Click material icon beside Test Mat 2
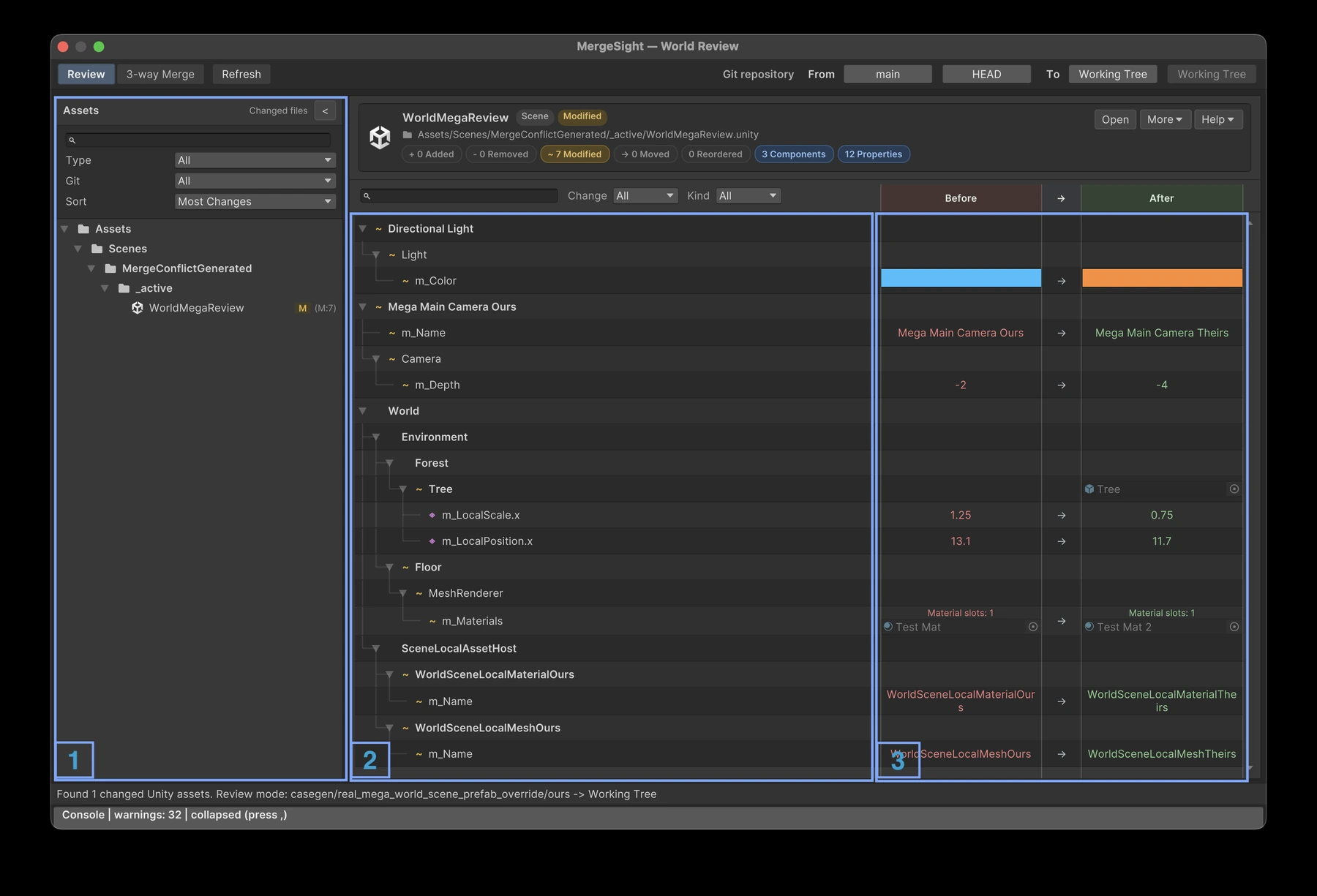Screen dimensions: 1317x896 (1089, 627)
